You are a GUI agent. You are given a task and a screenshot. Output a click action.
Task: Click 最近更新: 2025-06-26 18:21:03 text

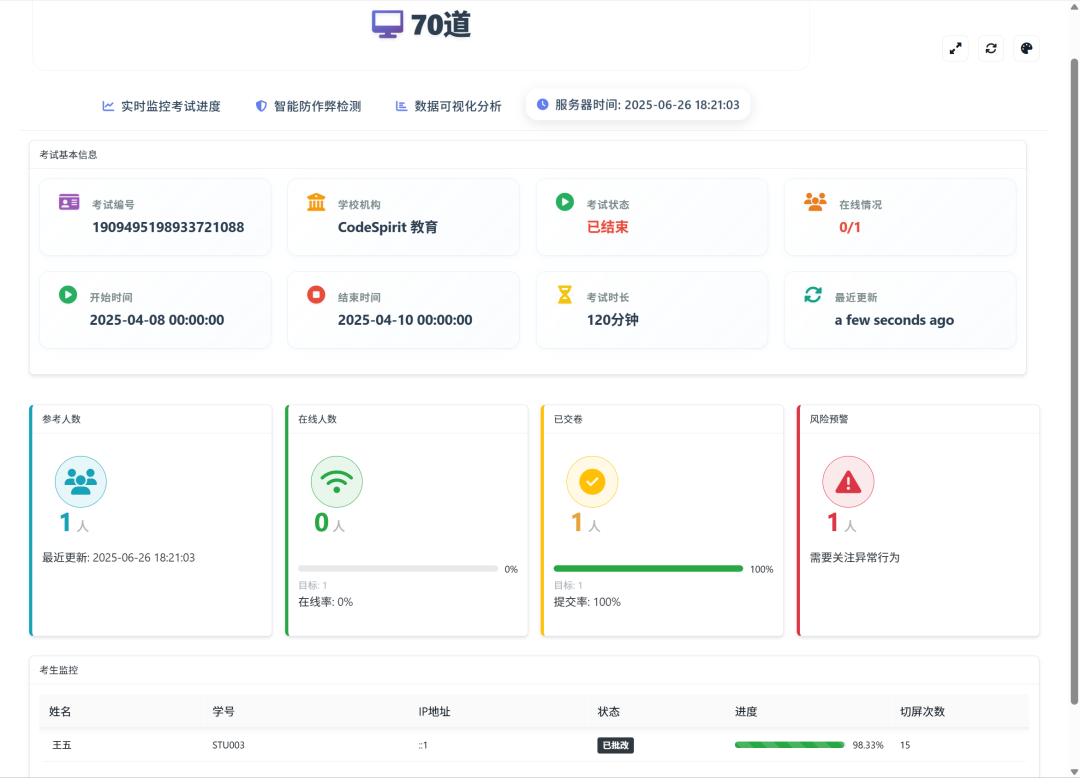(x=118, y=558)
